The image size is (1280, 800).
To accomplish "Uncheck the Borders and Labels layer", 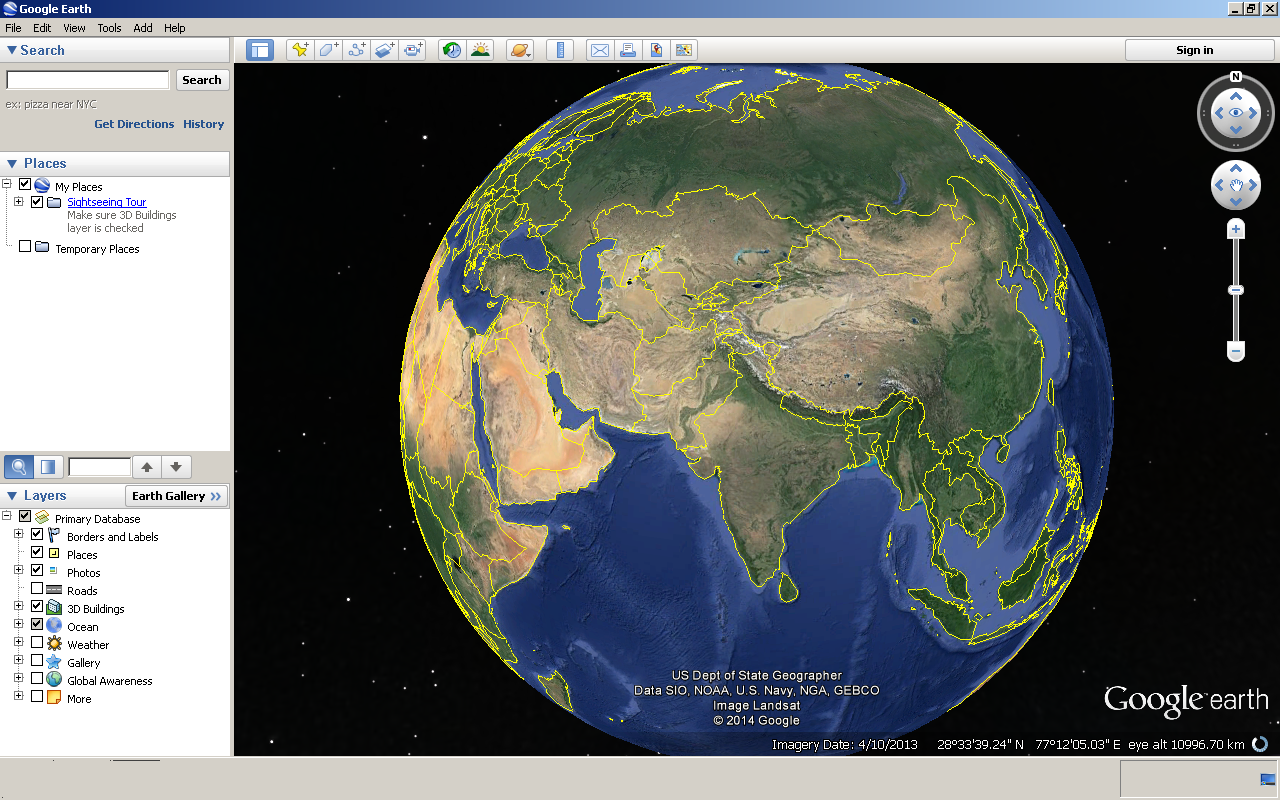I will coord(37,535).
